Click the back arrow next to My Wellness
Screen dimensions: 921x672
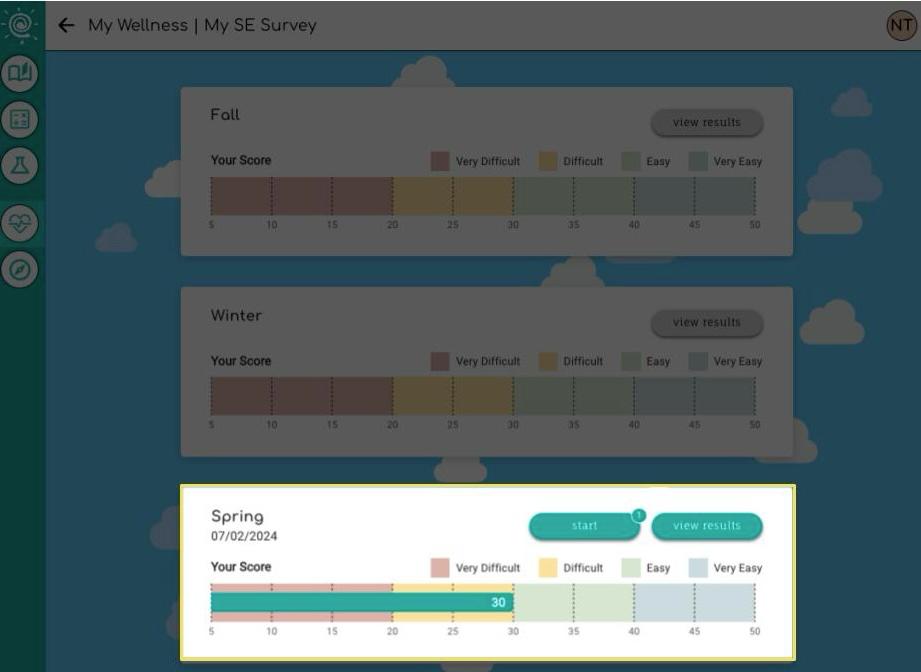(x=66, y=26)
